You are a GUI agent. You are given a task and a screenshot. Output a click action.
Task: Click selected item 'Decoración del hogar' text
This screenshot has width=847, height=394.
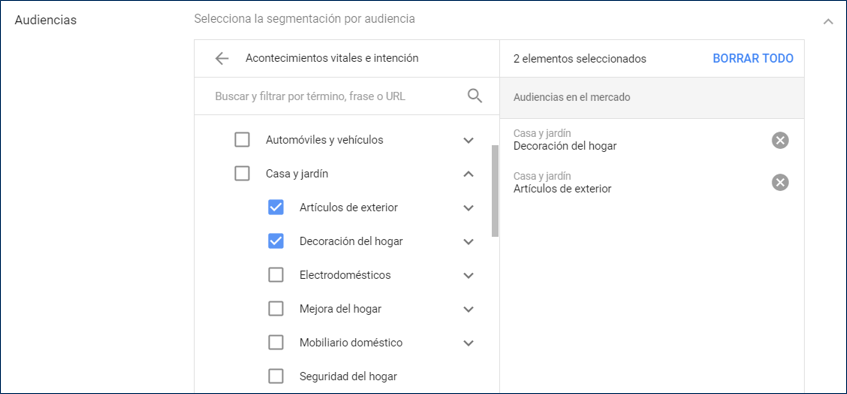[564, 146]
